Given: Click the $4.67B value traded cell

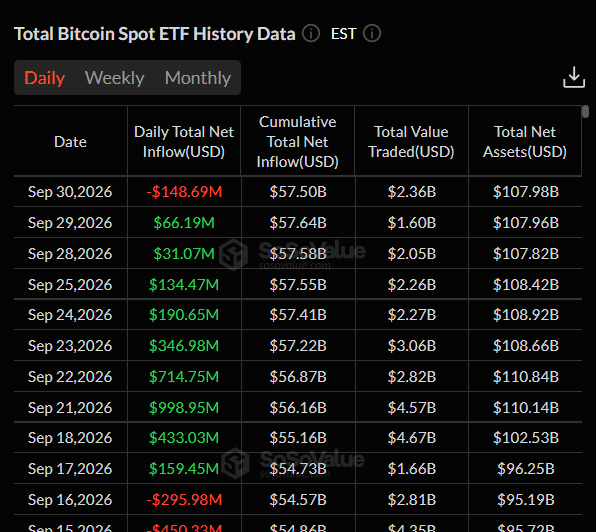Looking at the screenshot, I should (x=412, y=438).
